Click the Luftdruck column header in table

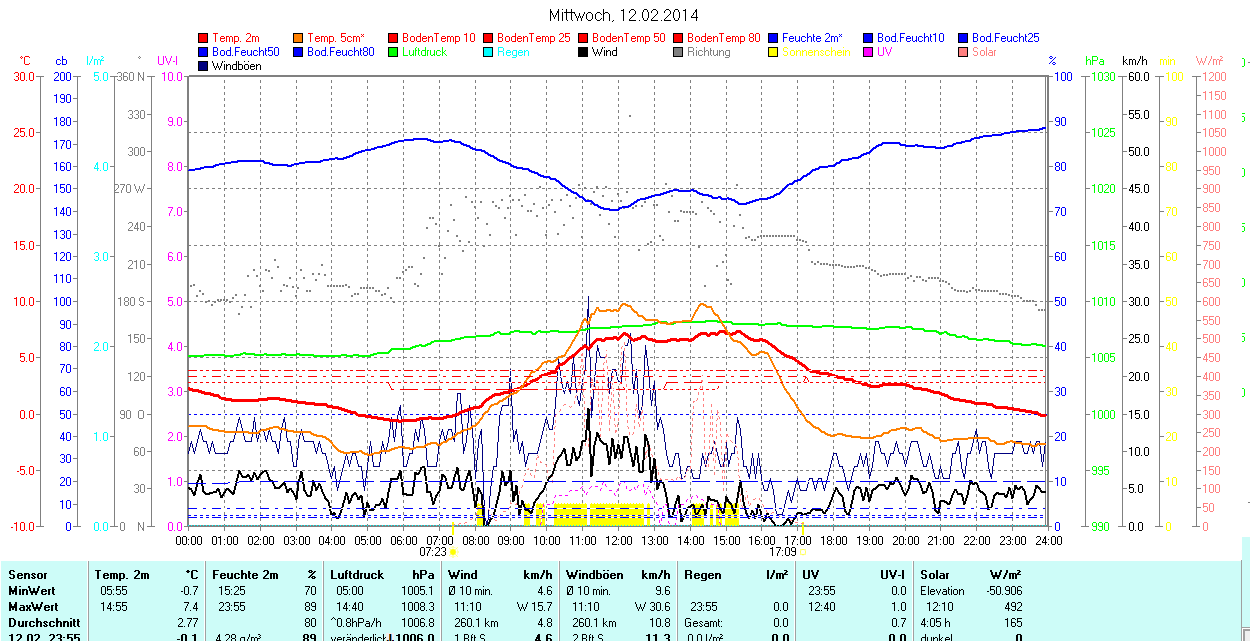[x=357, y=575]
